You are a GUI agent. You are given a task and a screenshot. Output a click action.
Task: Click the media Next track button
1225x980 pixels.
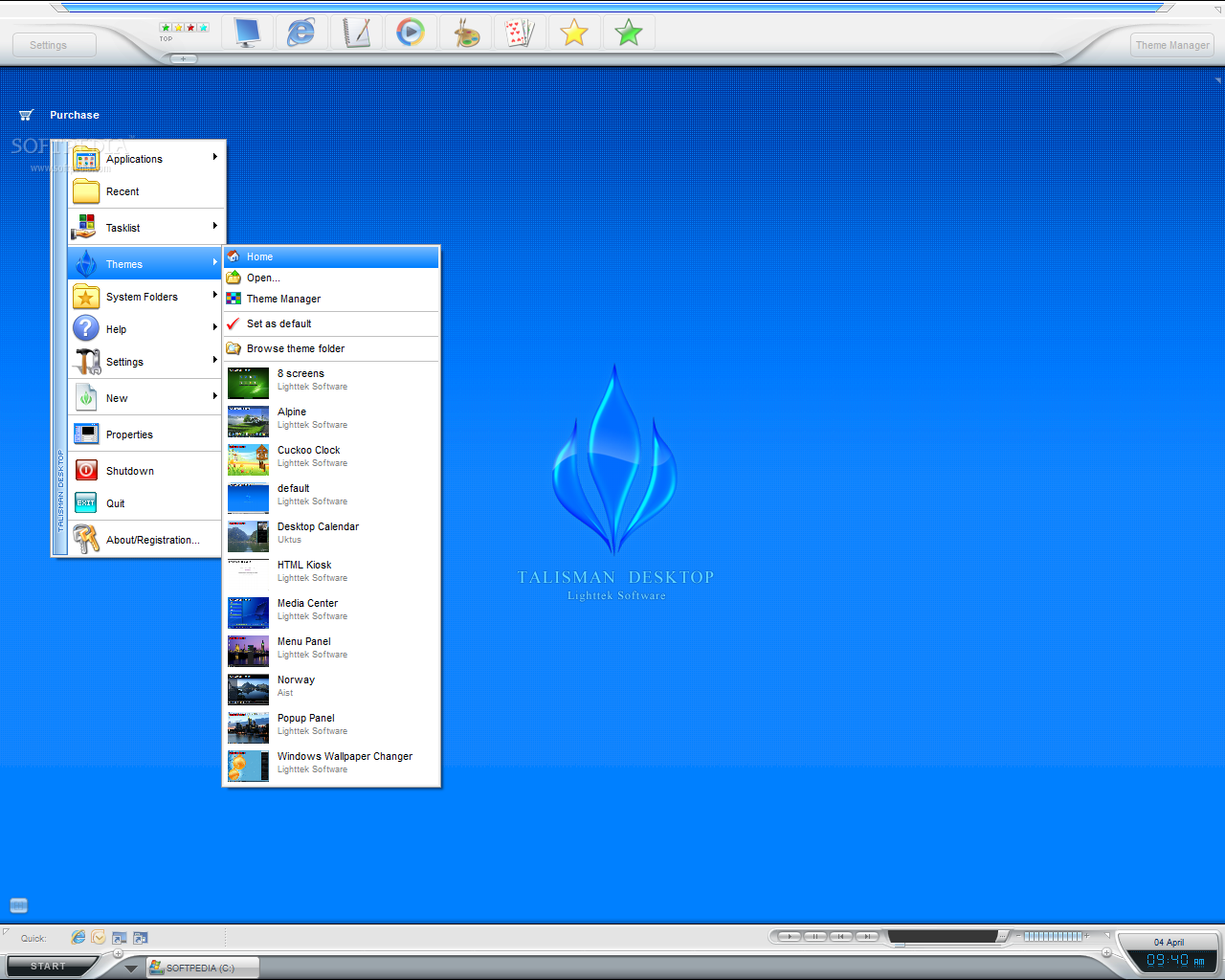coord(867,936)
